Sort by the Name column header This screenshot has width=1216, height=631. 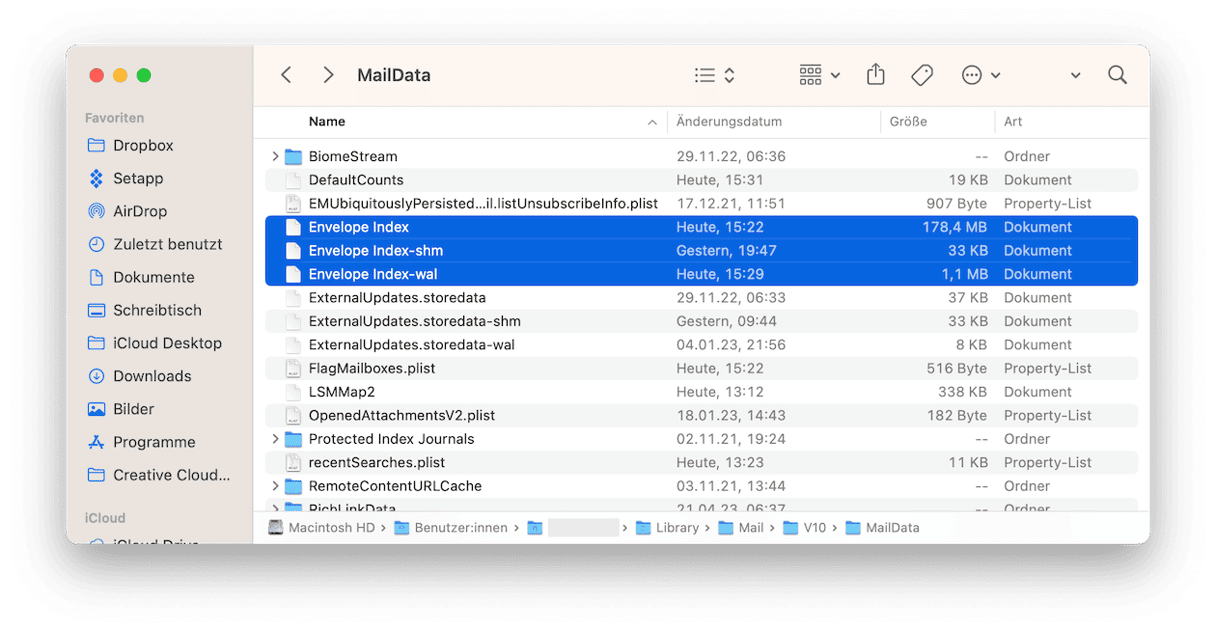tap(327, 122)
